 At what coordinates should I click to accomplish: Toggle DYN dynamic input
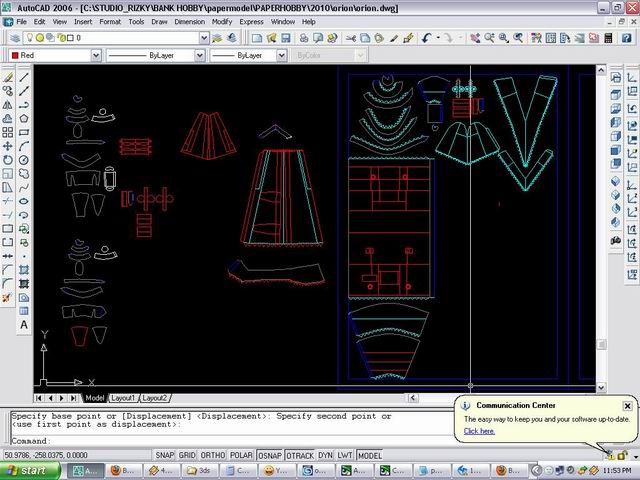(x=325, y=455)
